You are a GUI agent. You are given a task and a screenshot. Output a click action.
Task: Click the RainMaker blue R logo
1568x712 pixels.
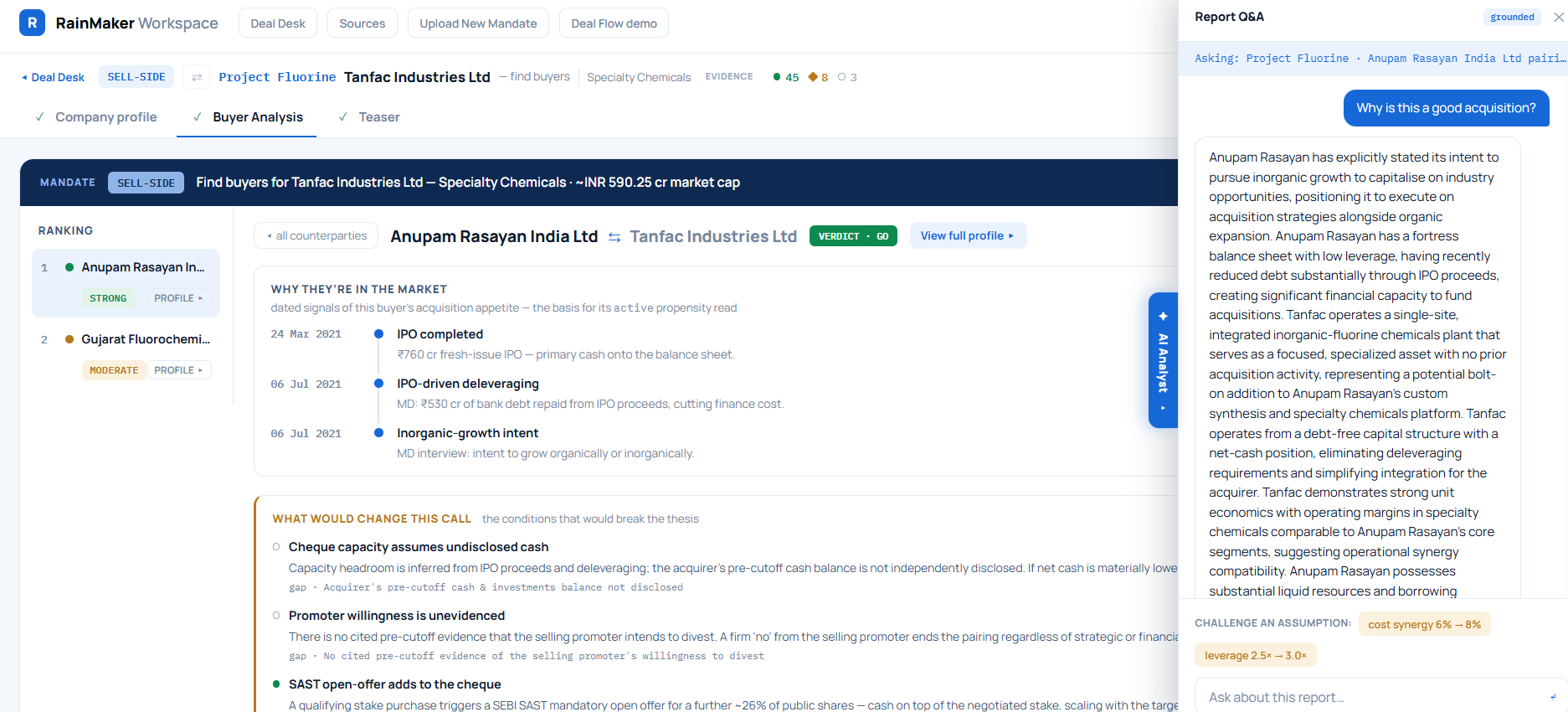[32, 23]
